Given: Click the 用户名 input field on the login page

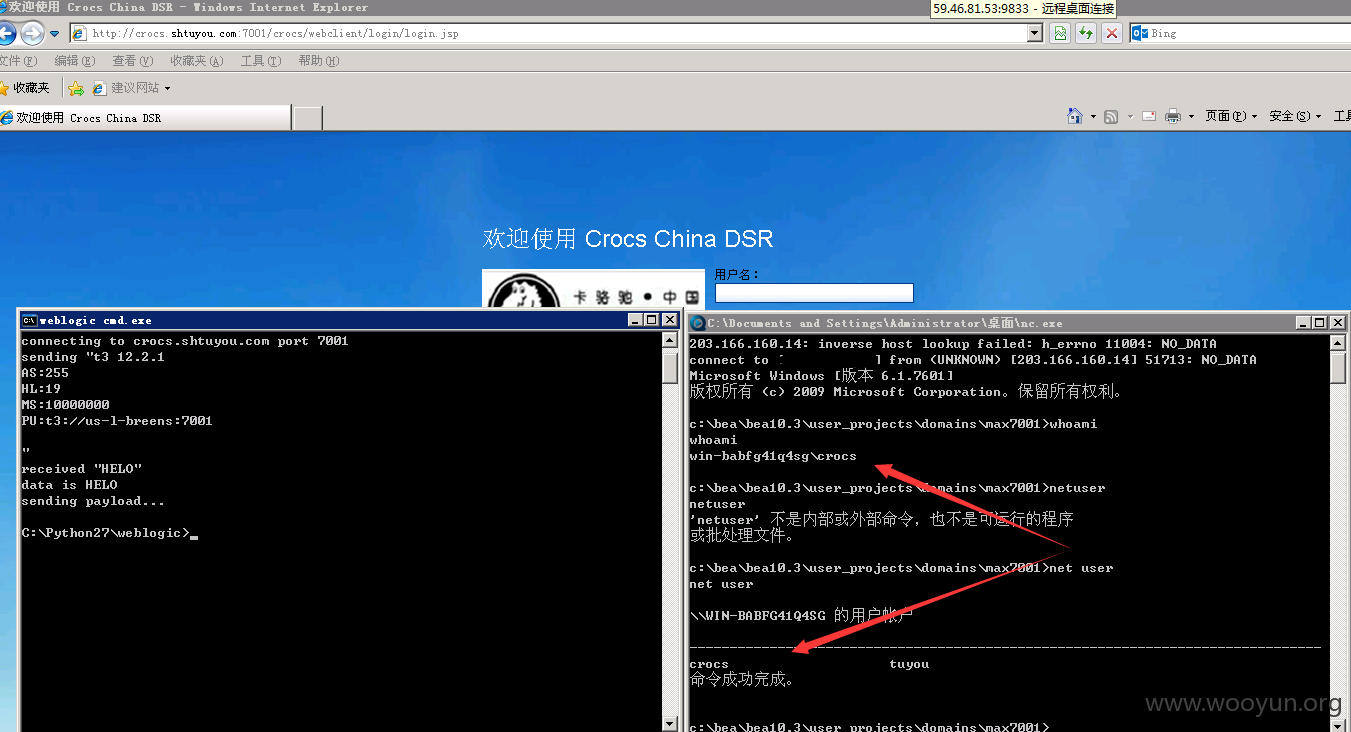Looking at the screenshot, I should click(814, 293).
